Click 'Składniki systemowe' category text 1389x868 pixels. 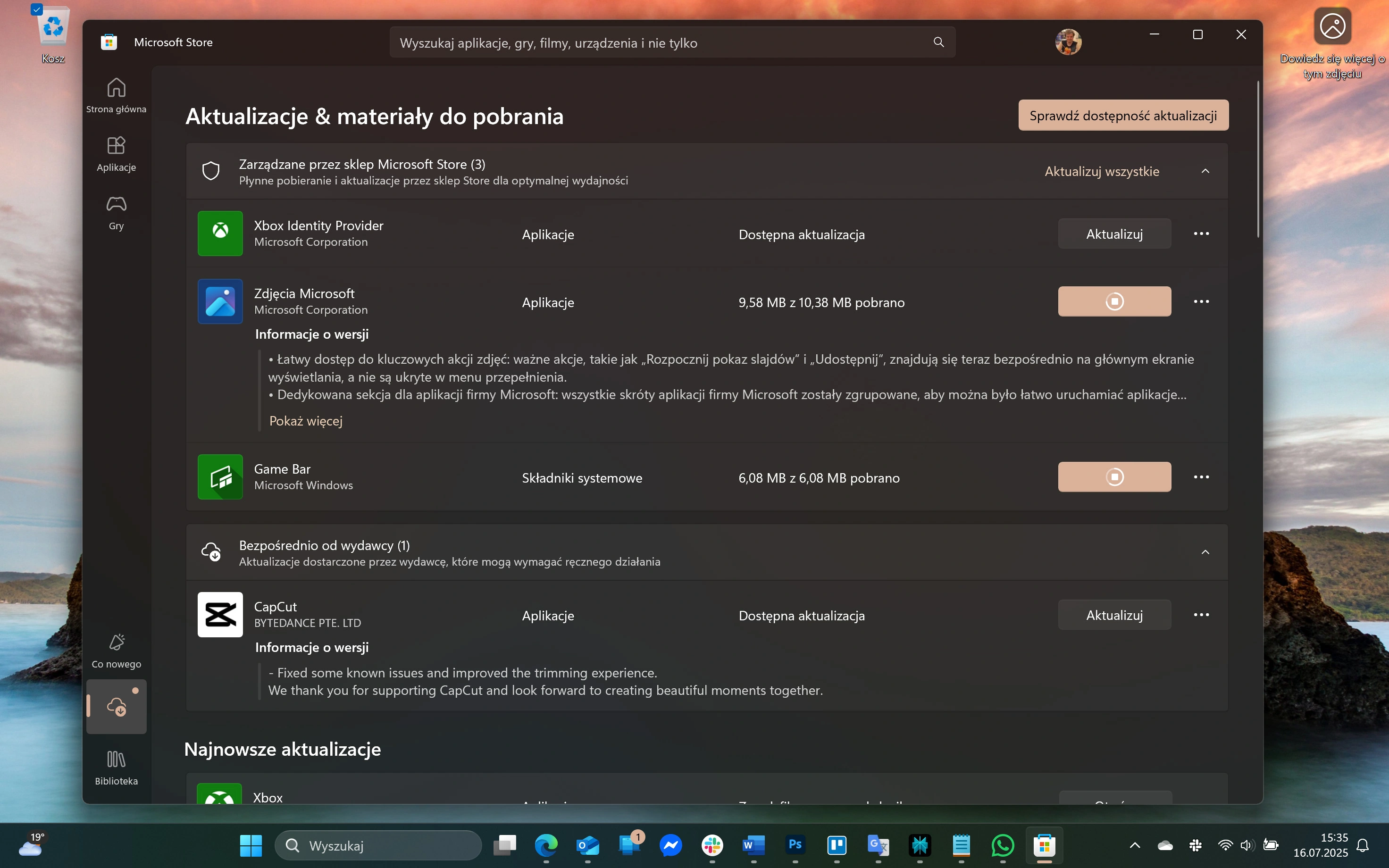click(x=582, y=478)
